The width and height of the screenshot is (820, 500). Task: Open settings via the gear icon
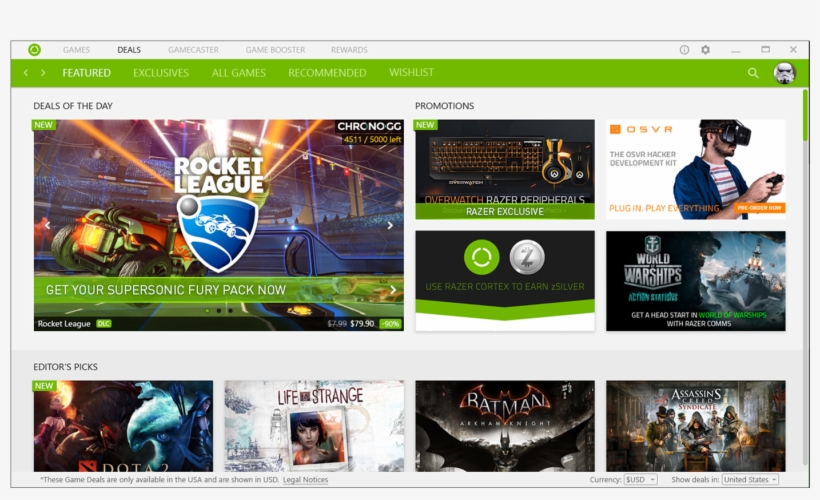[705, 50]
